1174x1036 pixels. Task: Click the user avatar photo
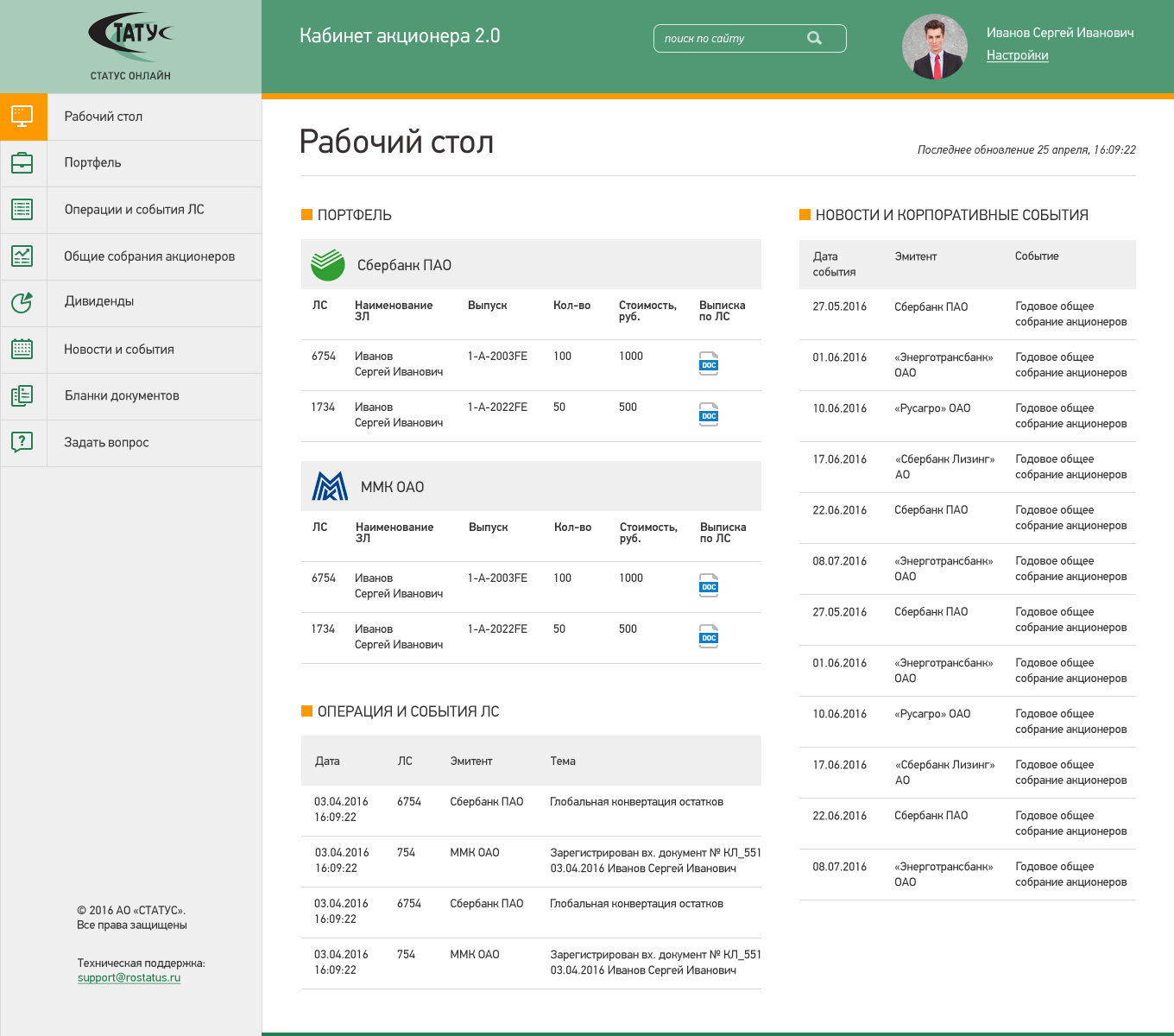(x=935, y=47)
